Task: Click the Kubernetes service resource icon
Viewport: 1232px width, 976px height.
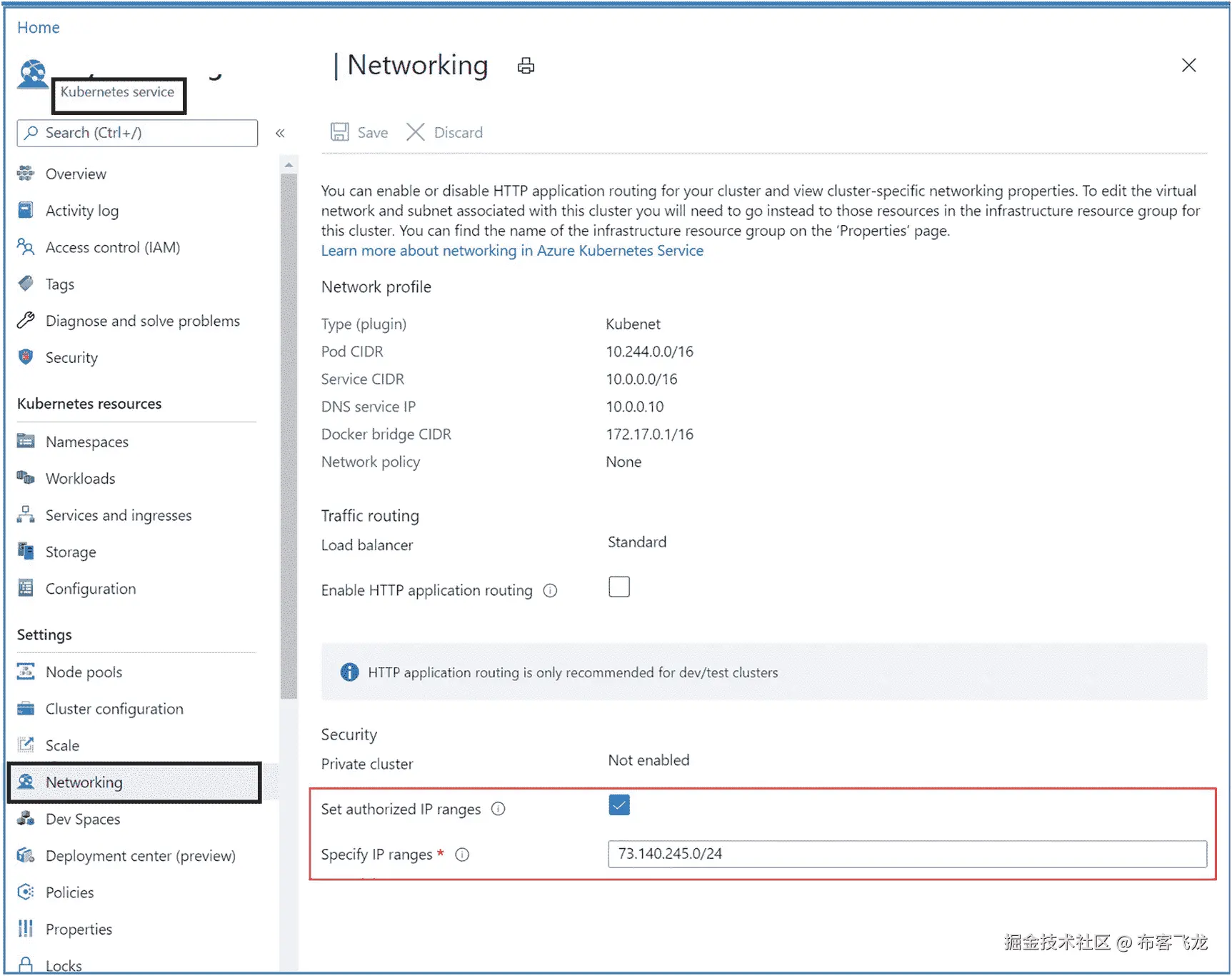Action: tap(33, 74)
